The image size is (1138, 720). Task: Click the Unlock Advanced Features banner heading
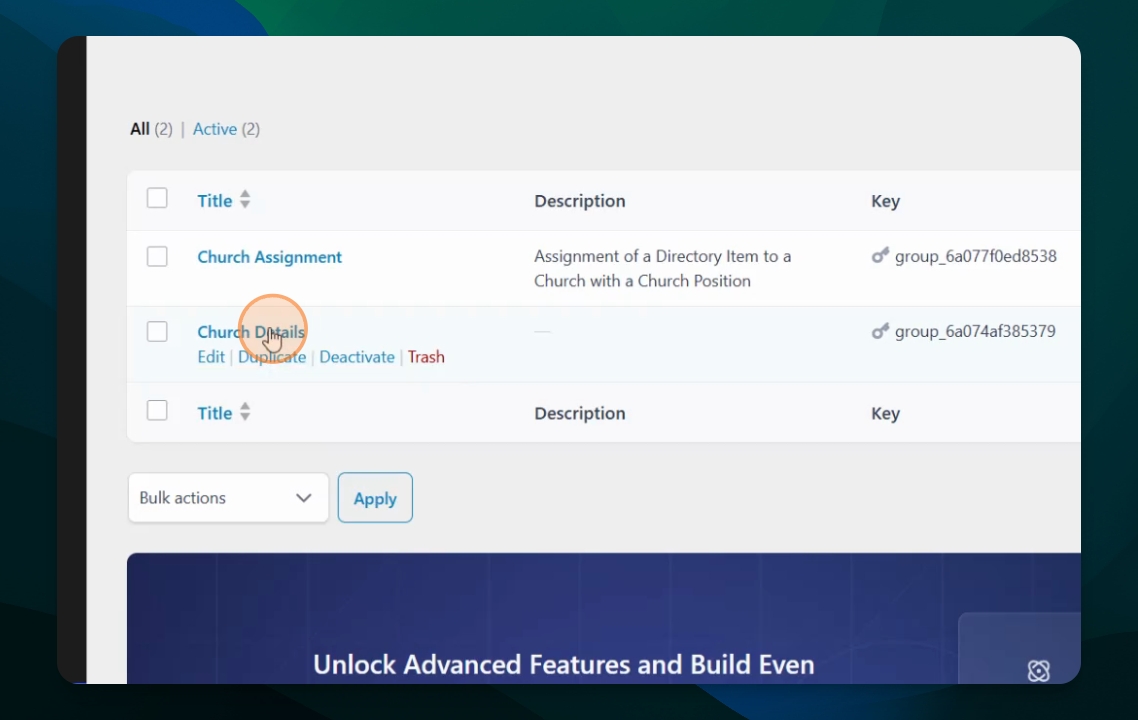pos(564,665)
